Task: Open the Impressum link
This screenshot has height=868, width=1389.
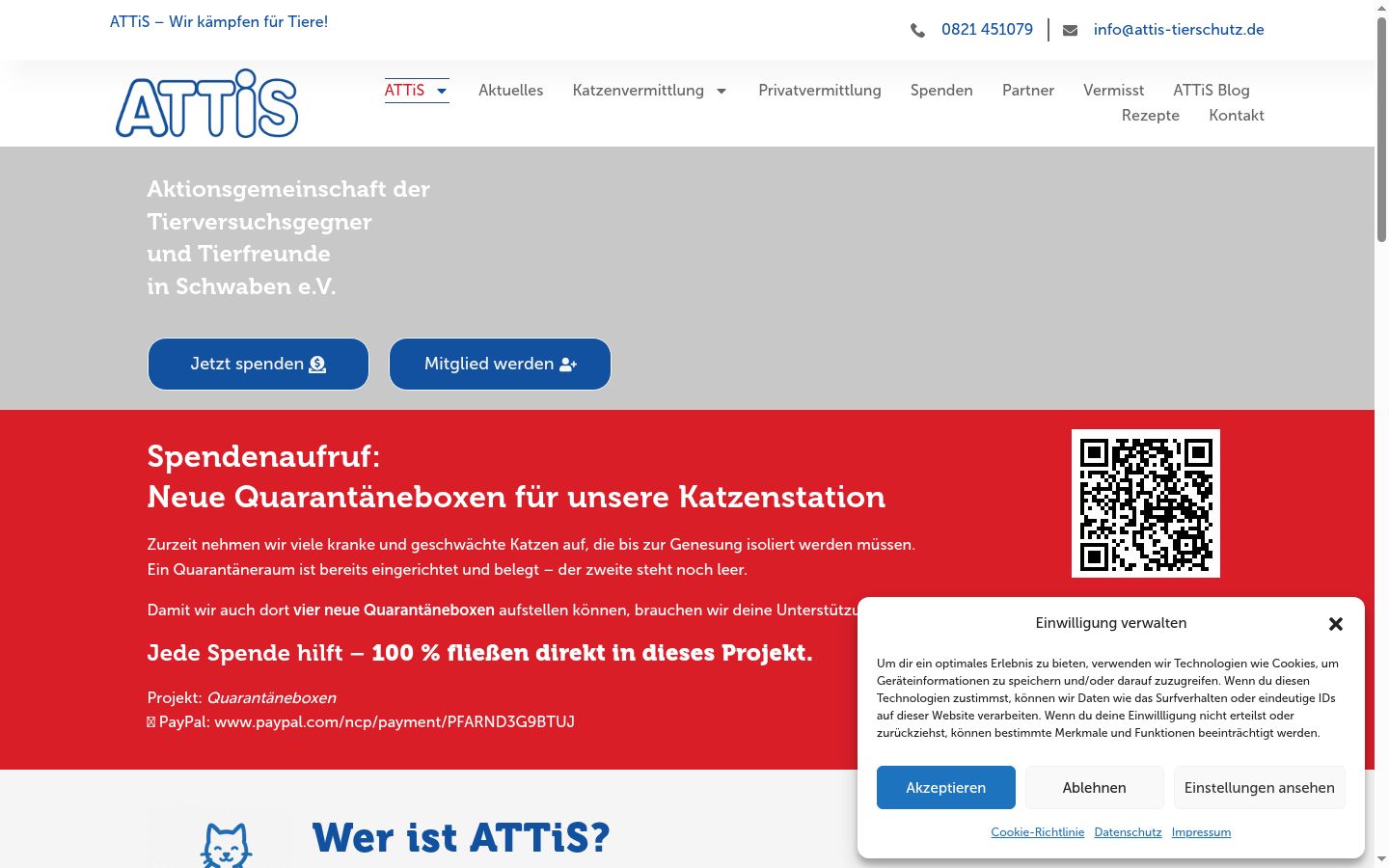Action: point(1201,832)
